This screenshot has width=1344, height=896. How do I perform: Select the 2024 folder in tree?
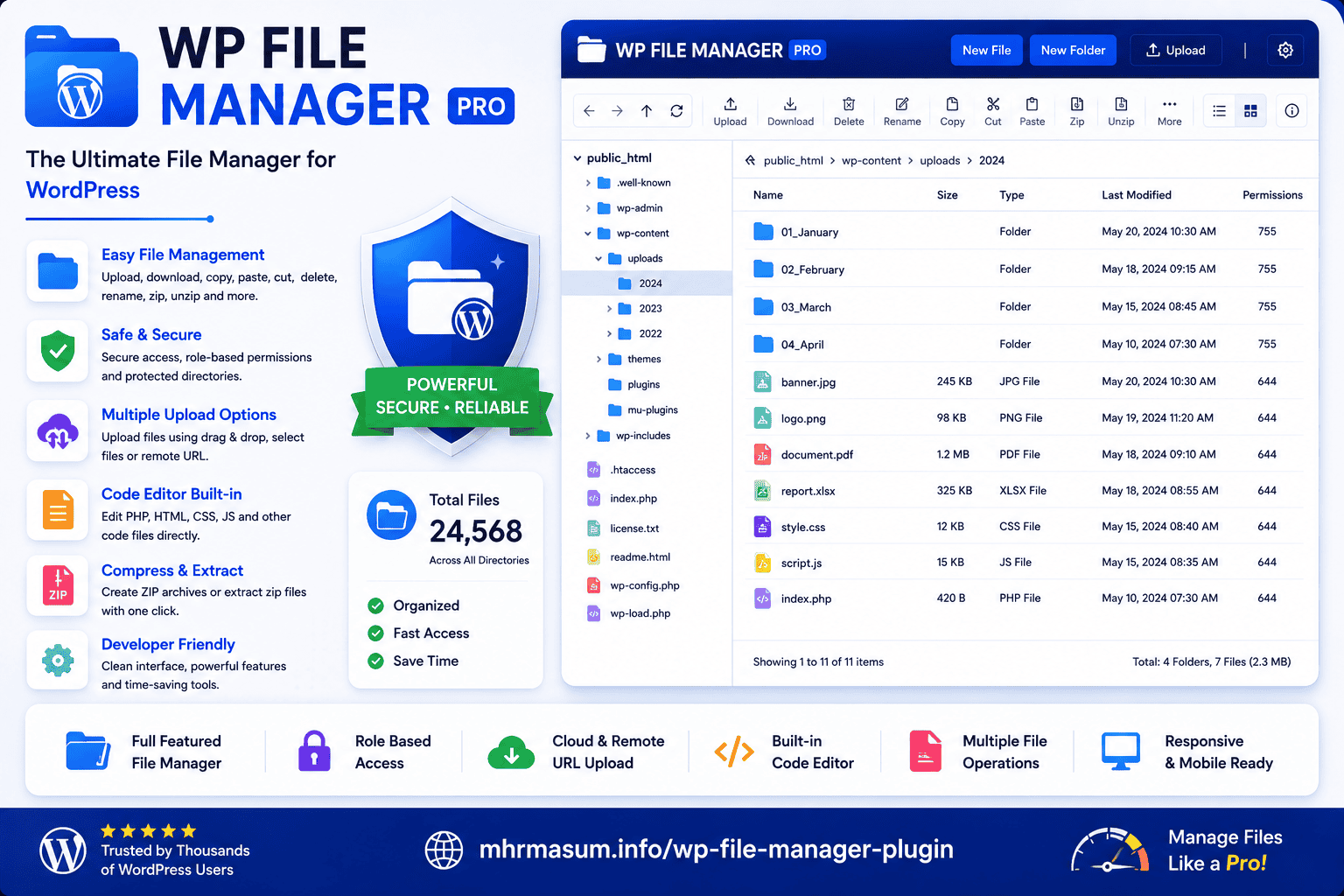coord(647,283)
